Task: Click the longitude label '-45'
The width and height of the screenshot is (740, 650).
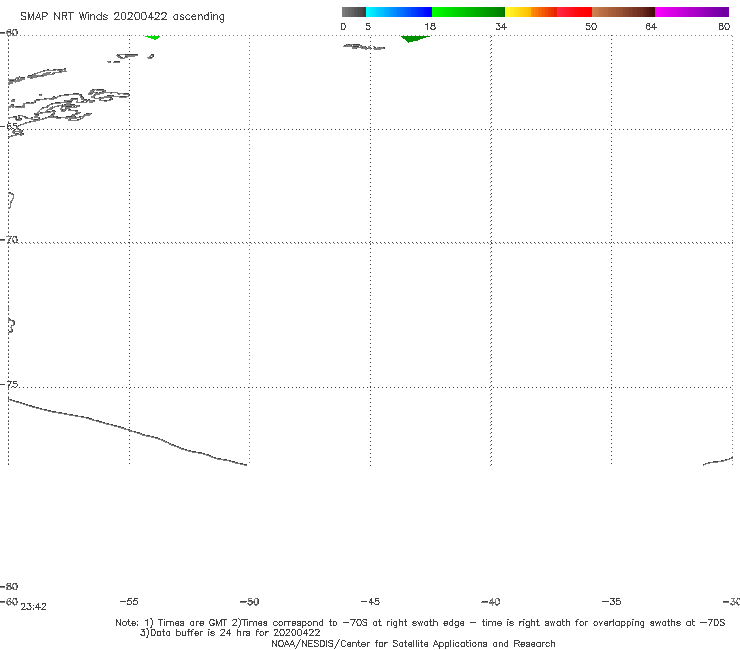Action: [370, 601]
